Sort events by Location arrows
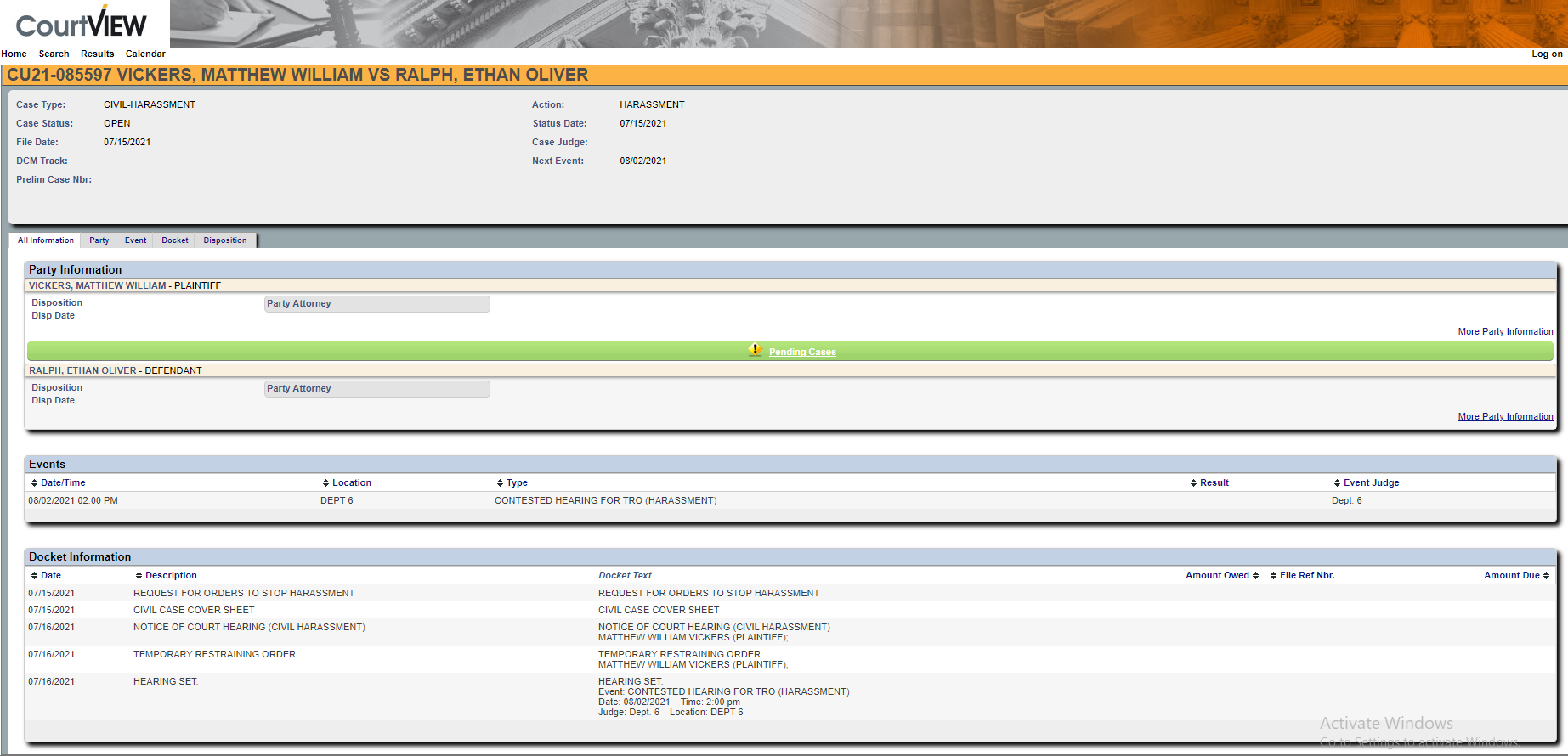Screen dimensions: 1568x756 325,483
